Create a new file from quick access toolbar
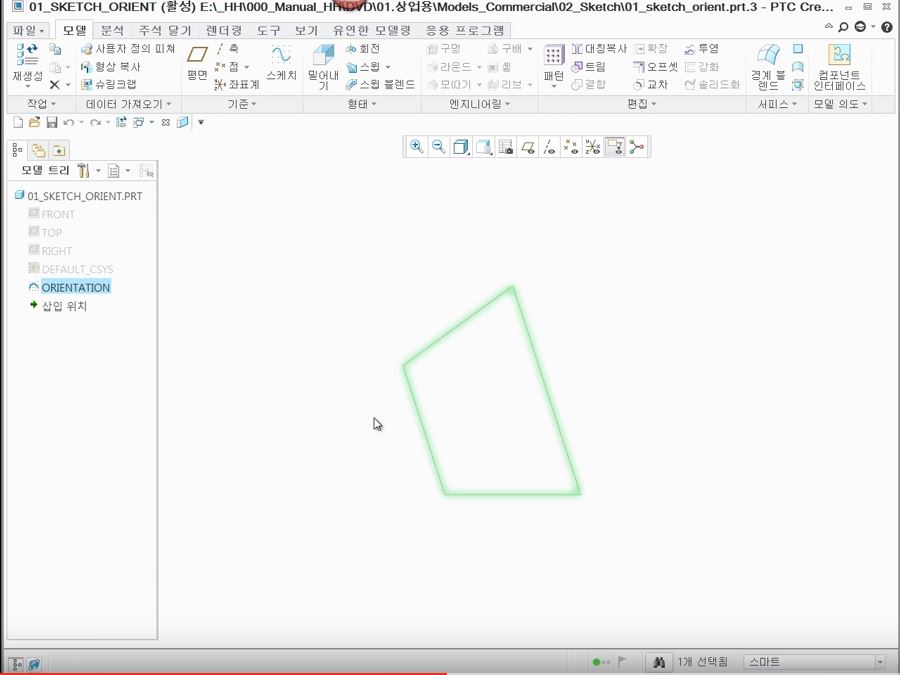The height and width of the screenshot is (675, 900). click(x=18, y=122)
